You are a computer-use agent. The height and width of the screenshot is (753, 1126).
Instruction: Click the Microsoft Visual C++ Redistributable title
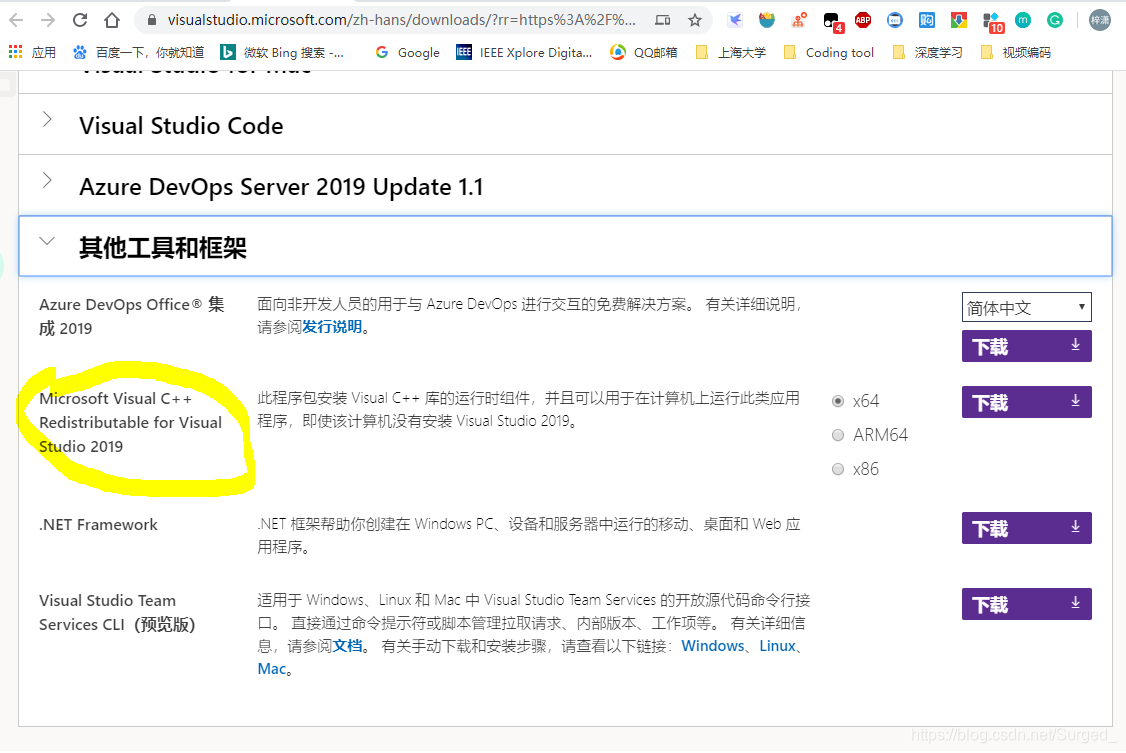(131, 422)
